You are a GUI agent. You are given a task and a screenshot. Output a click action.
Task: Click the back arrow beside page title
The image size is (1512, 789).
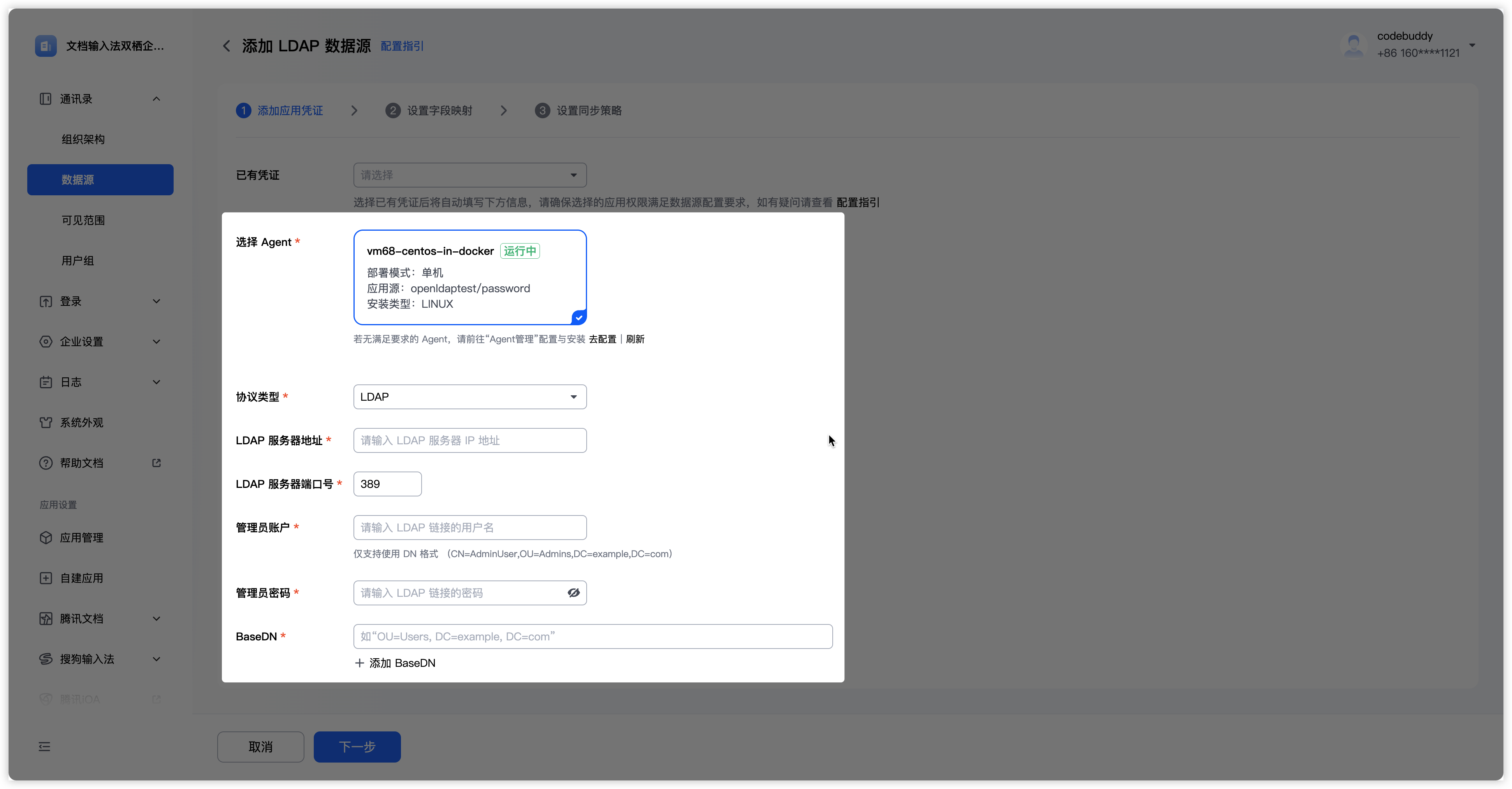[227, 46]
